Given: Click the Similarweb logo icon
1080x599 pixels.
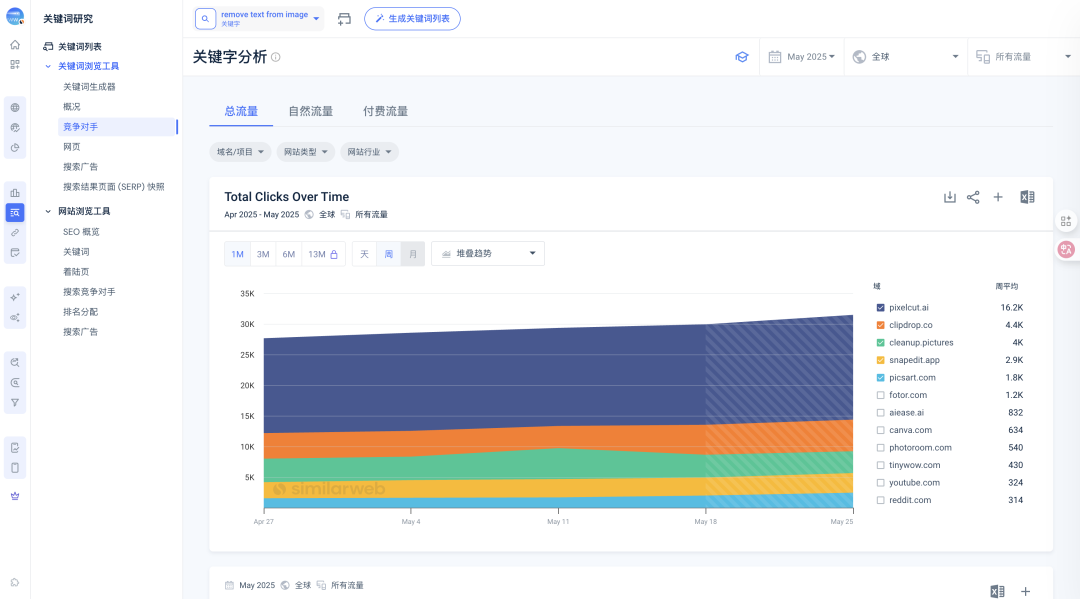Looking at the screenshot, I should click(14, 17).
